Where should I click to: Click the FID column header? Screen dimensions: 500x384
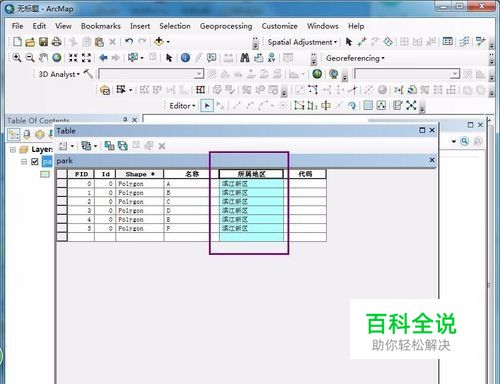point(81,174)
